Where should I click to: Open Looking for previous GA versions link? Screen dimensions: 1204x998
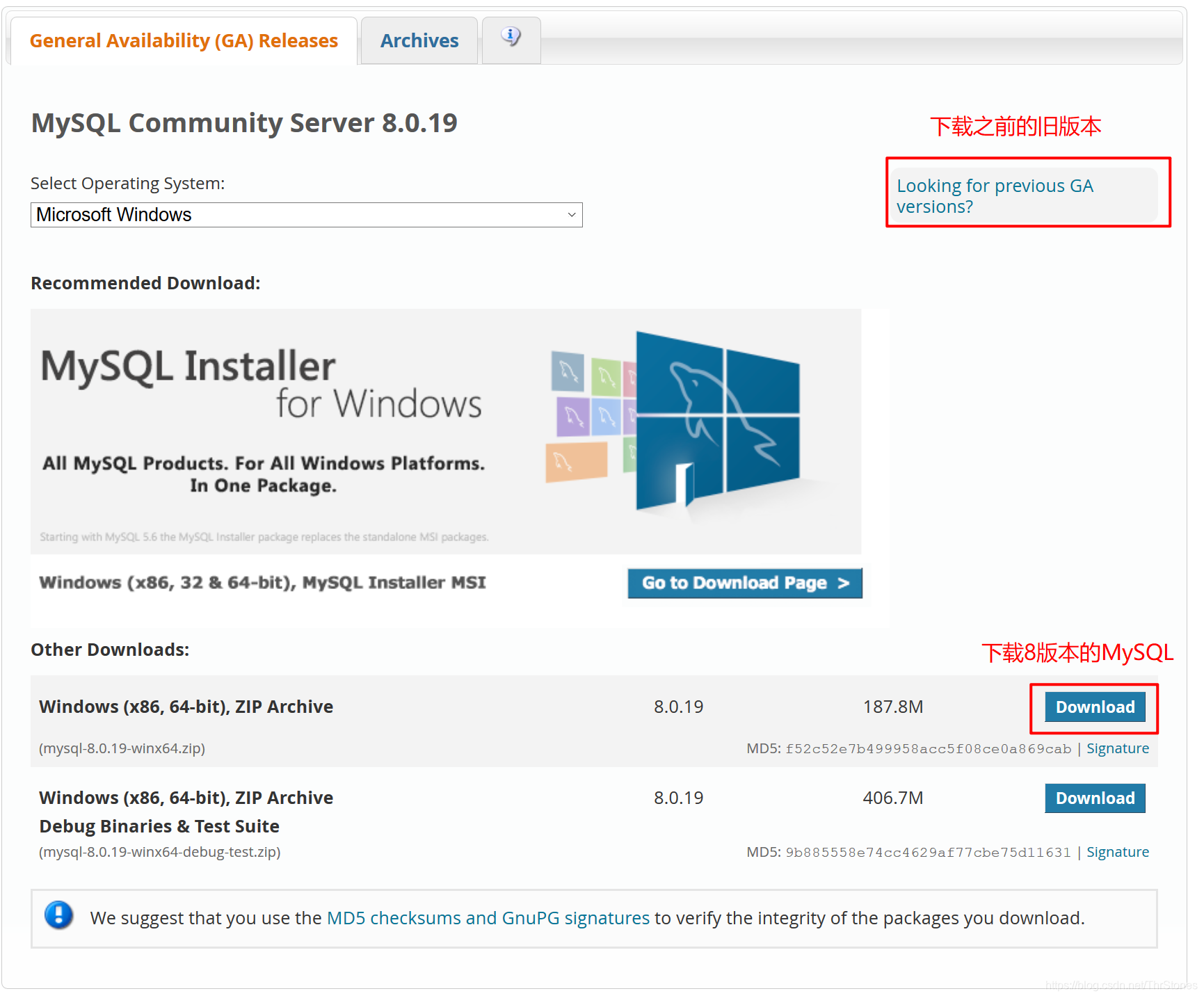coord(995,196)
